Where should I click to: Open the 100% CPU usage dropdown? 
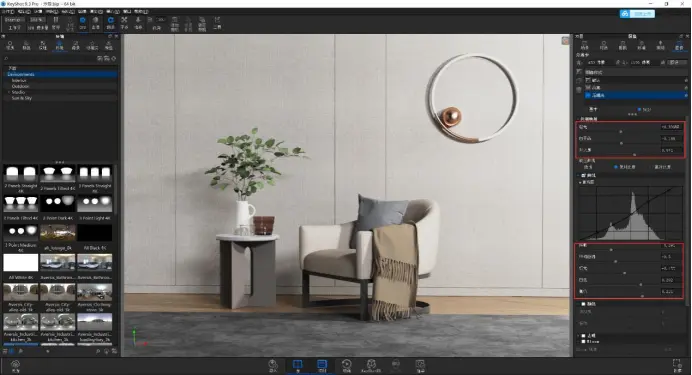(38, 19)
